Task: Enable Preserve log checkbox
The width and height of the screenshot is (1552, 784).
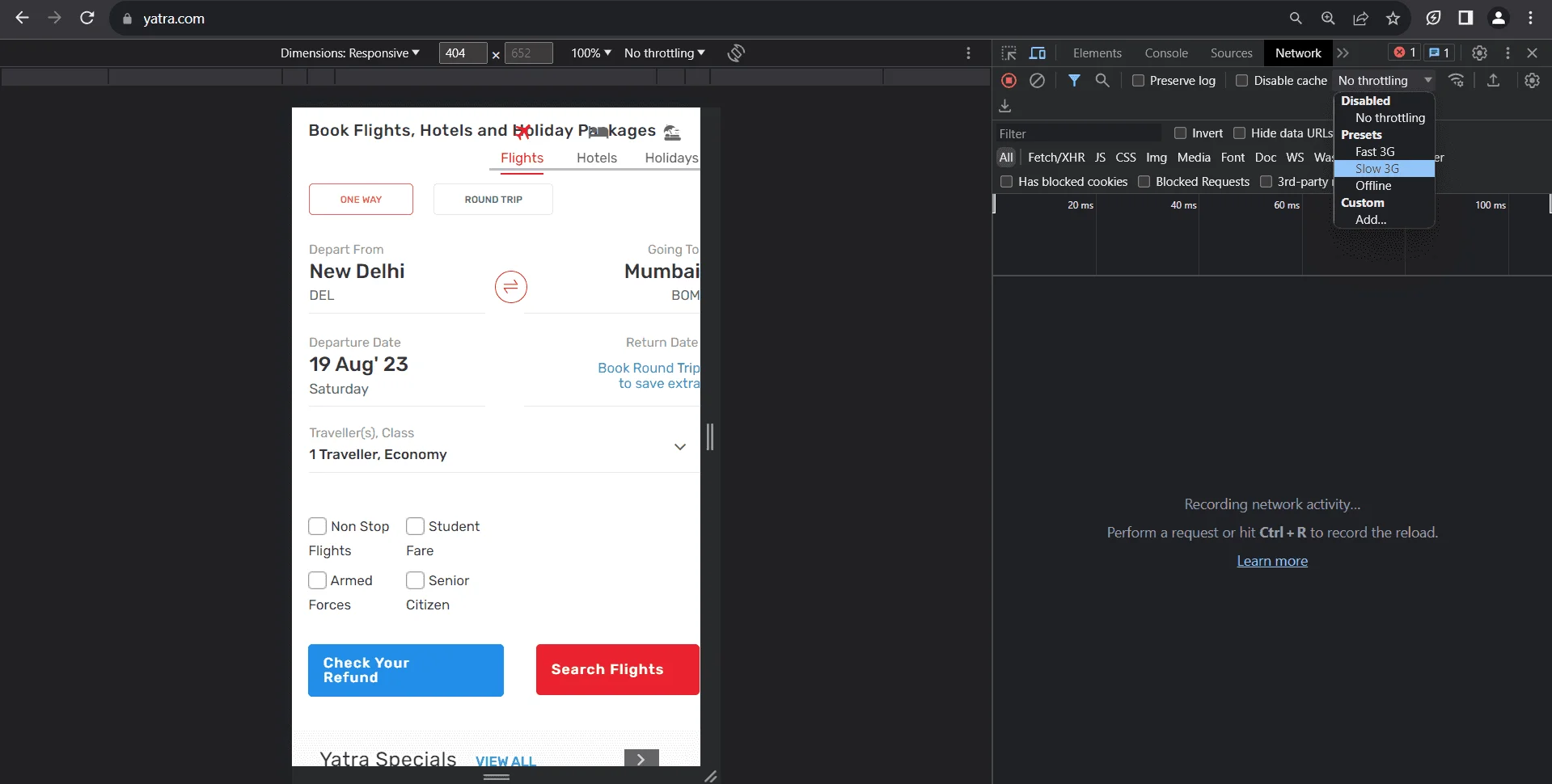Action: point(1138,81)
